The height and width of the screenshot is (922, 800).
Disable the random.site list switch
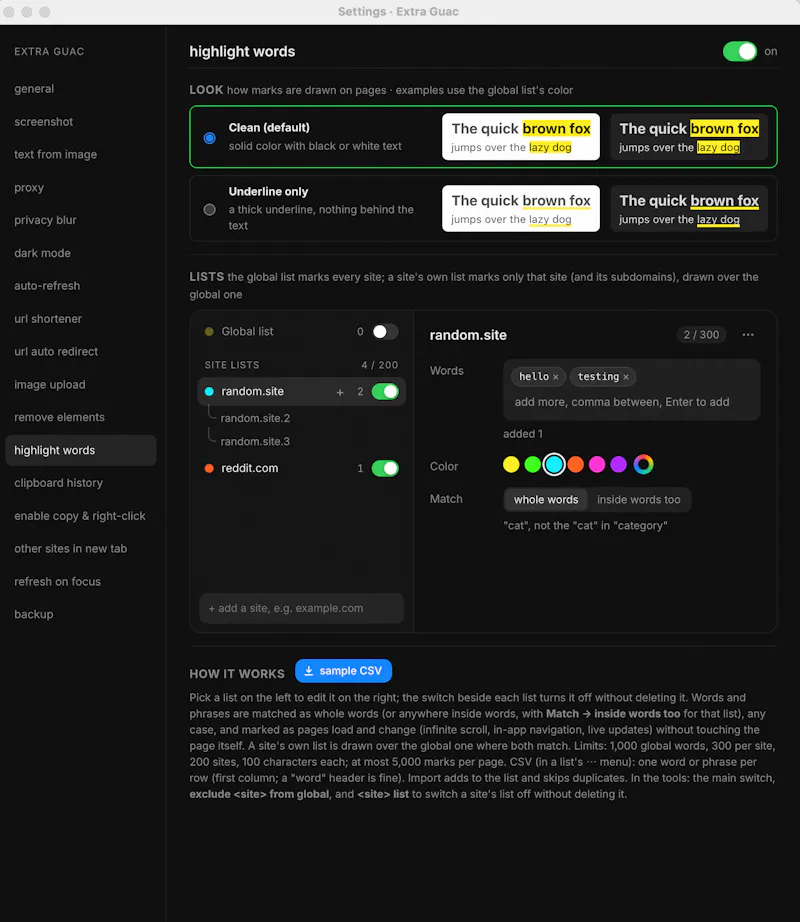(385, 392)
